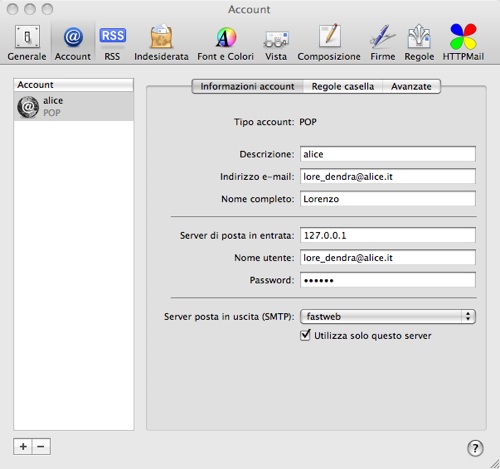Switch to the Regole casella tab

(x=343, y=86)
